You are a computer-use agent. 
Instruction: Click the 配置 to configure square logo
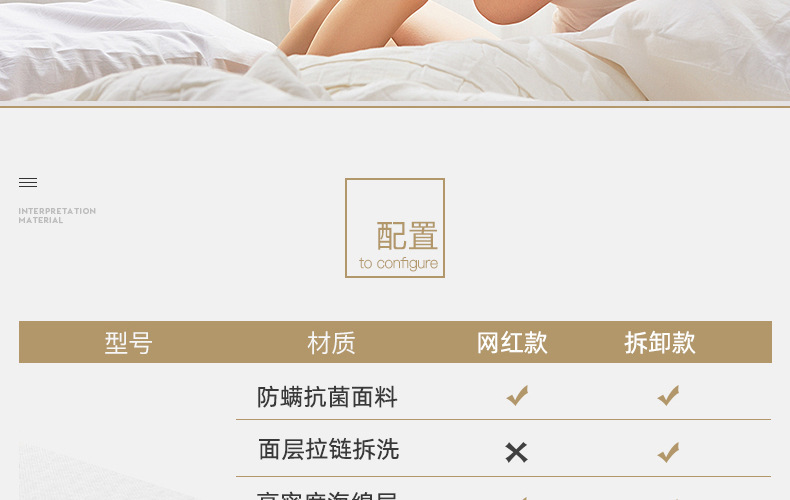395,228
